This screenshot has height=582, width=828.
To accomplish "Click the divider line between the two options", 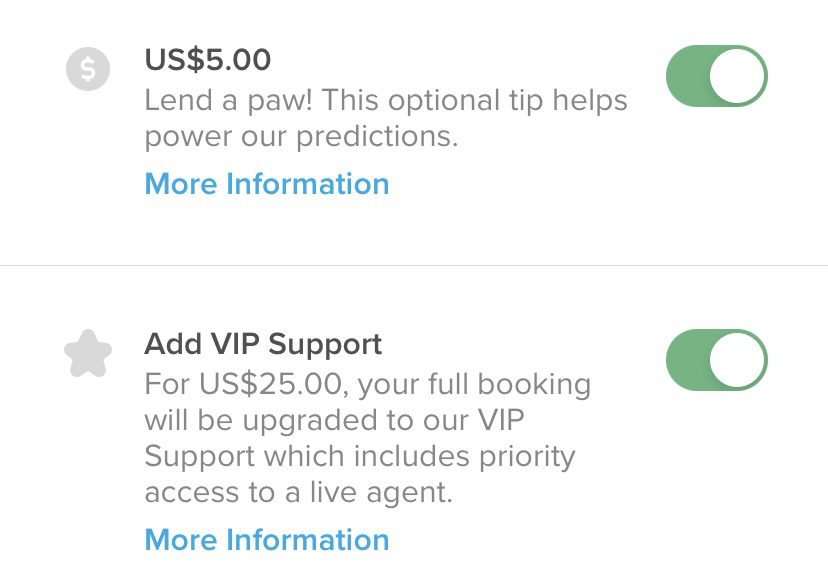I will coord(414,265).
